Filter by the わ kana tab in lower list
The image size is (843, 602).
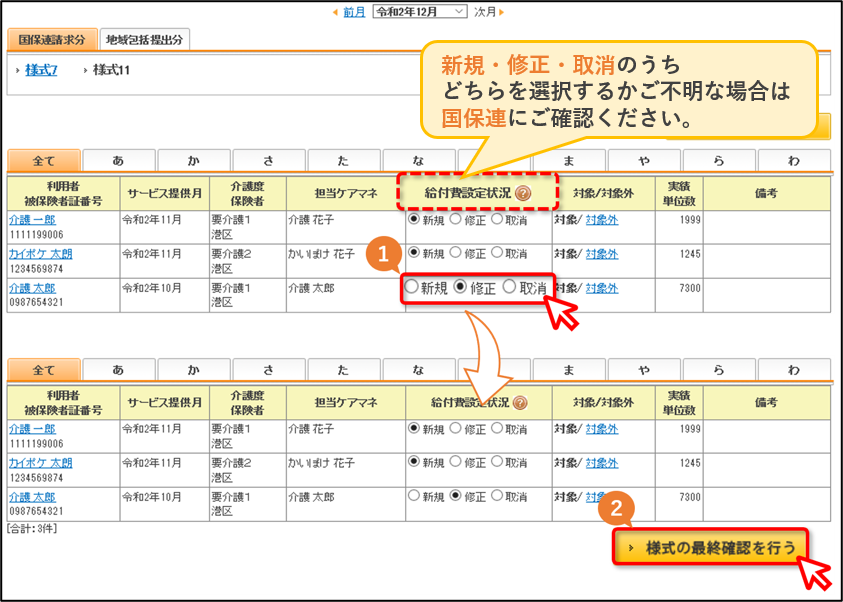pos(794,370)
